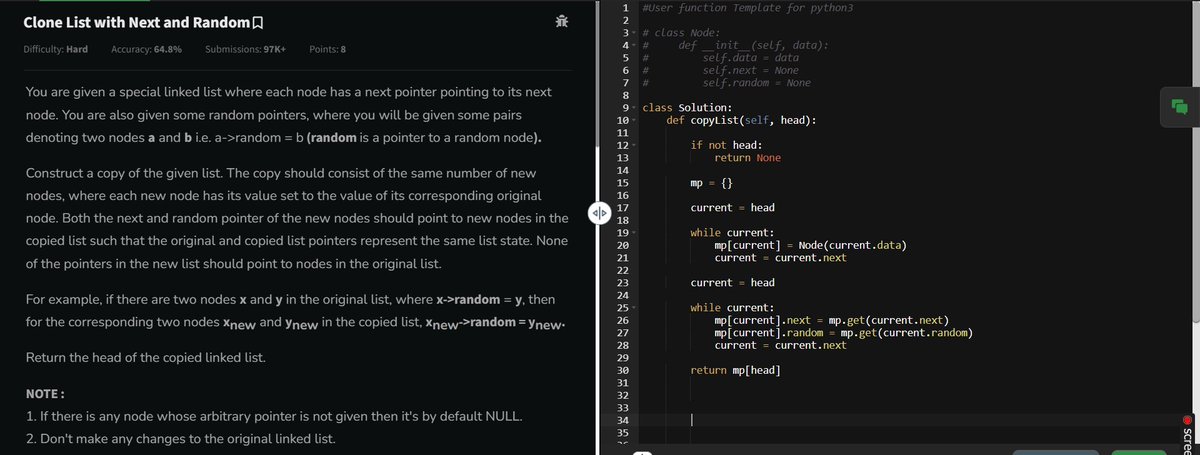
Task: Click 'mp[current] = Node(current.data)' line
Action: click(811, 245)
